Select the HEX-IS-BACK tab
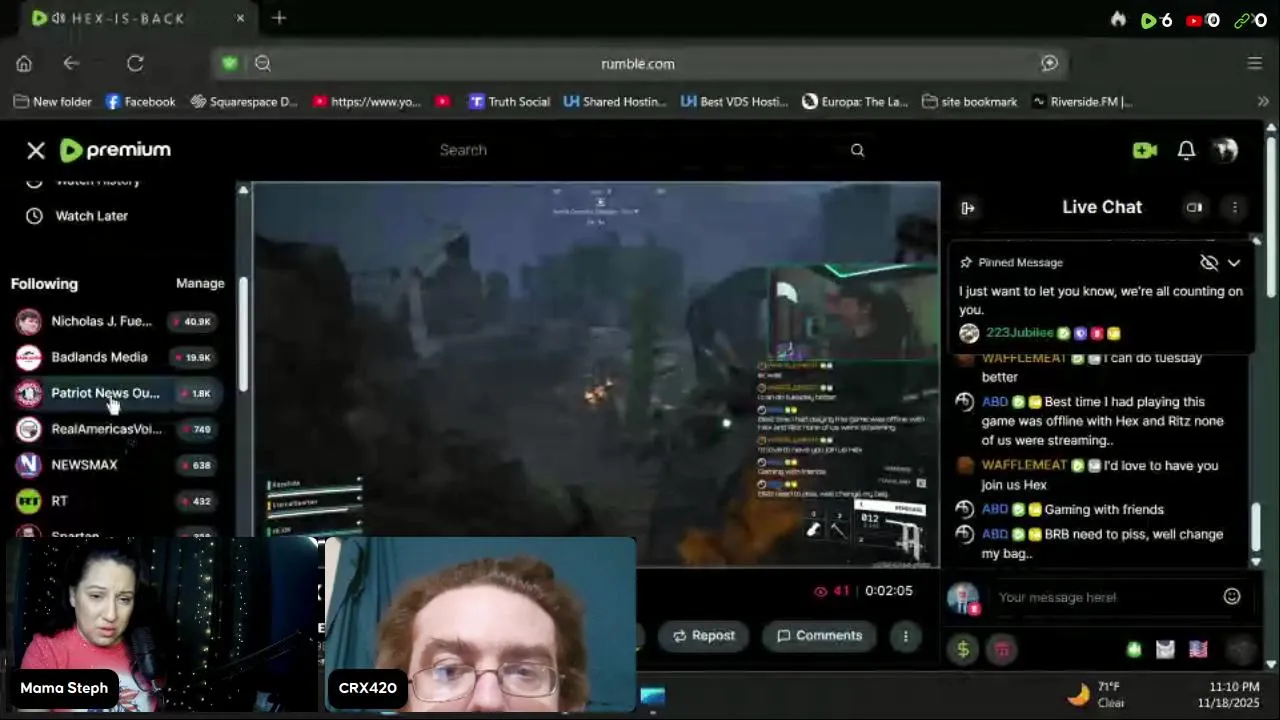Viewport: 1280px width, 720px height. pos(137,18)
